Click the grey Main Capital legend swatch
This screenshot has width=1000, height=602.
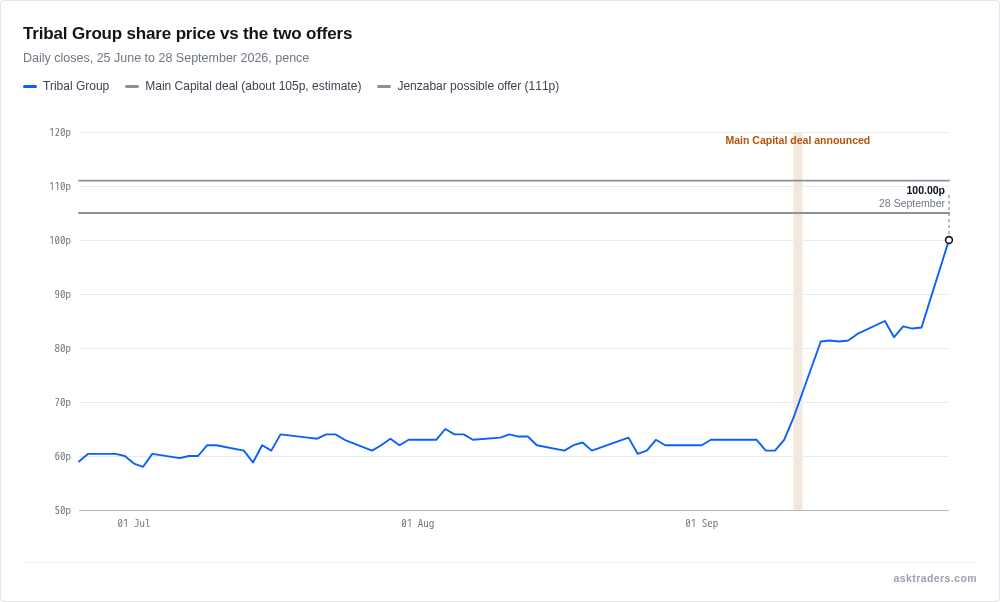[132, 87]
